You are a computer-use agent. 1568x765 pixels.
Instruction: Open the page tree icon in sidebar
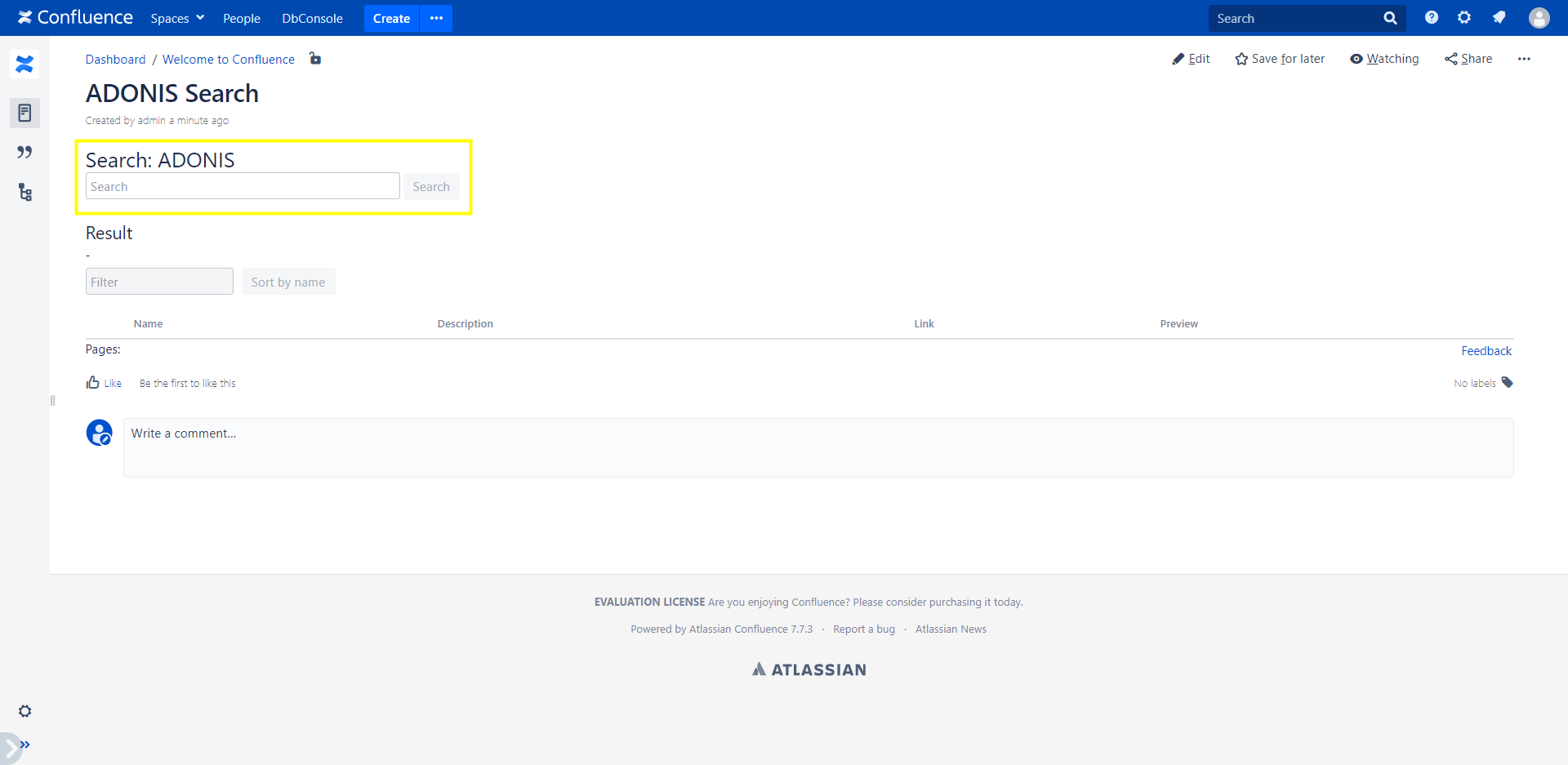[24, 193]
